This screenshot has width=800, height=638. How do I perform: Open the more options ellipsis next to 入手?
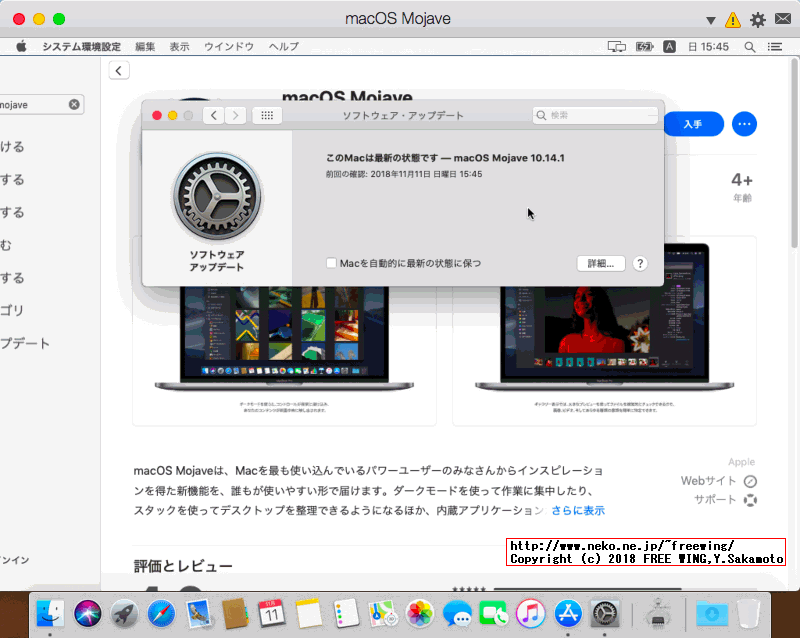click(744, 123)
